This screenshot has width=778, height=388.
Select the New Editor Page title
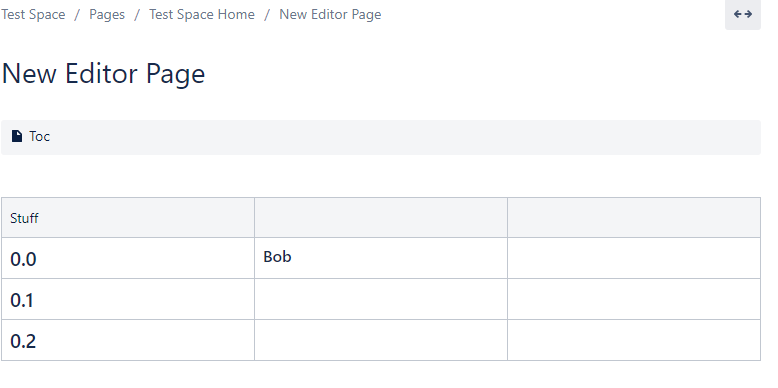coord(103,74)
